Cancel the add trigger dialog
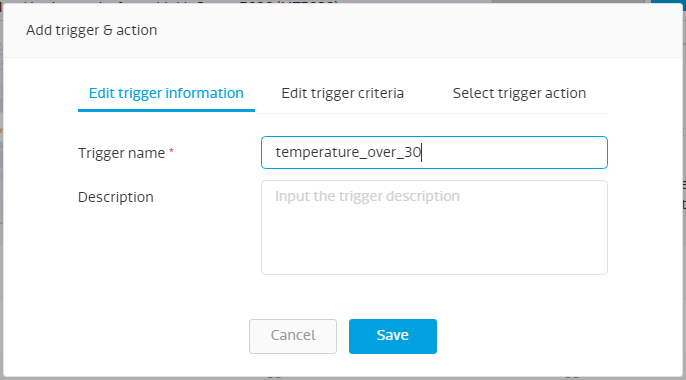This screenshot has width=686, height=380. [293, 336]
